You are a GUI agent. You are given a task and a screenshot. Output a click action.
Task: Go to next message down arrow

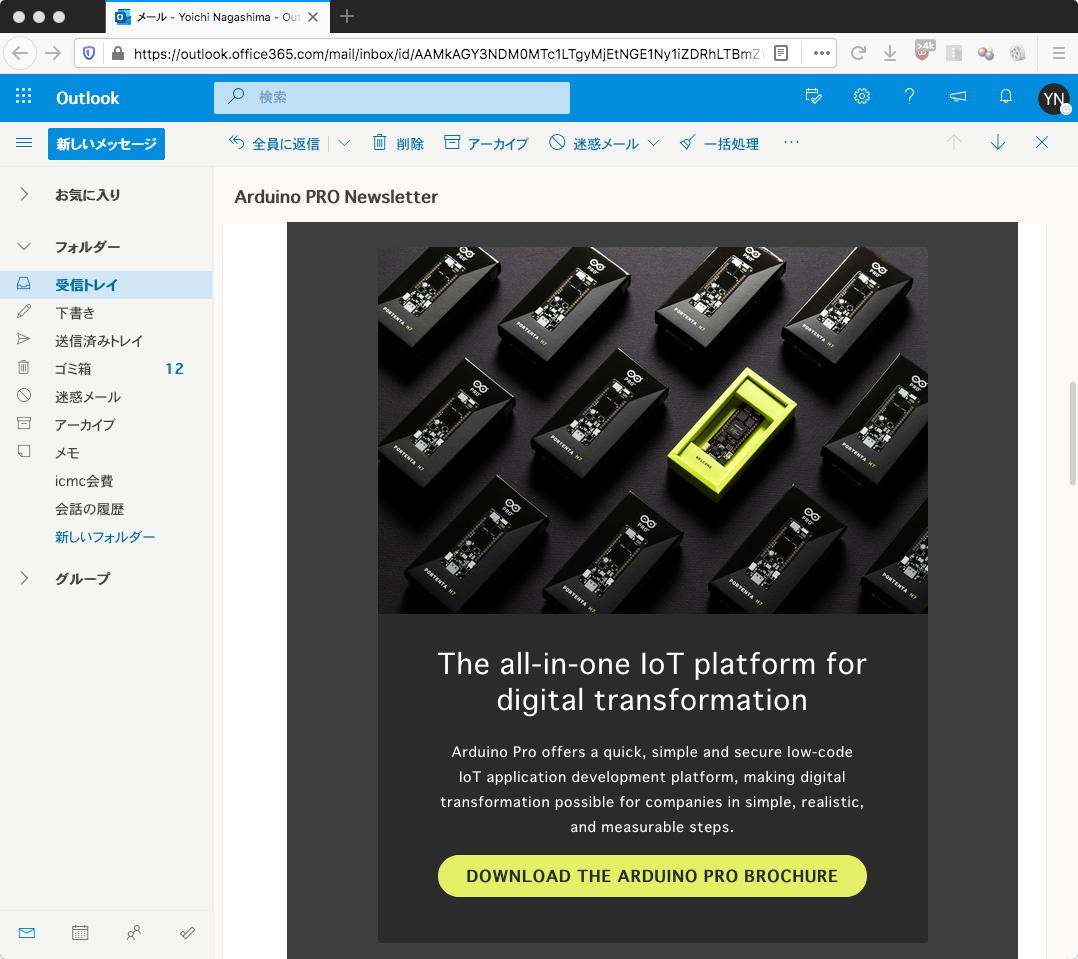pyautogui.click(x=998, y=142)
